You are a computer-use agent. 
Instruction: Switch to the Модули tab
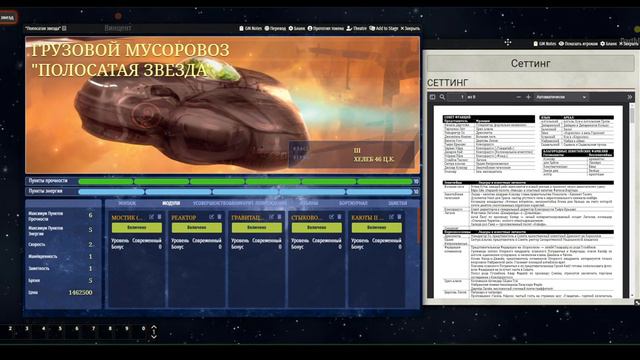click(171, 203)
